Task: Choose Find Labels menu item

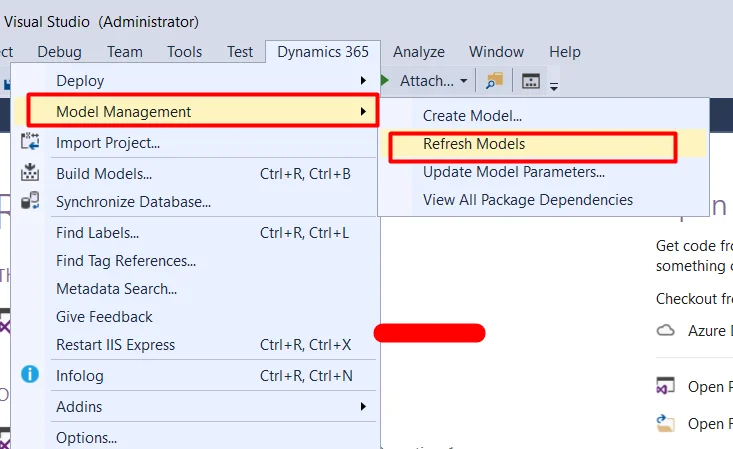Action: (97, 233)
